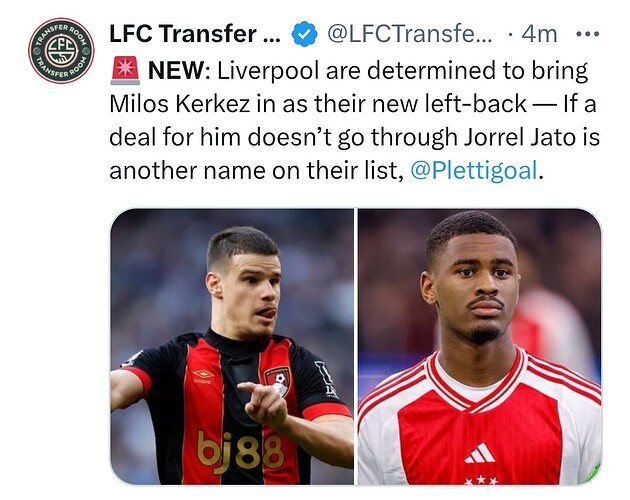Open the LFC Transfer display name

coord(195,34)
